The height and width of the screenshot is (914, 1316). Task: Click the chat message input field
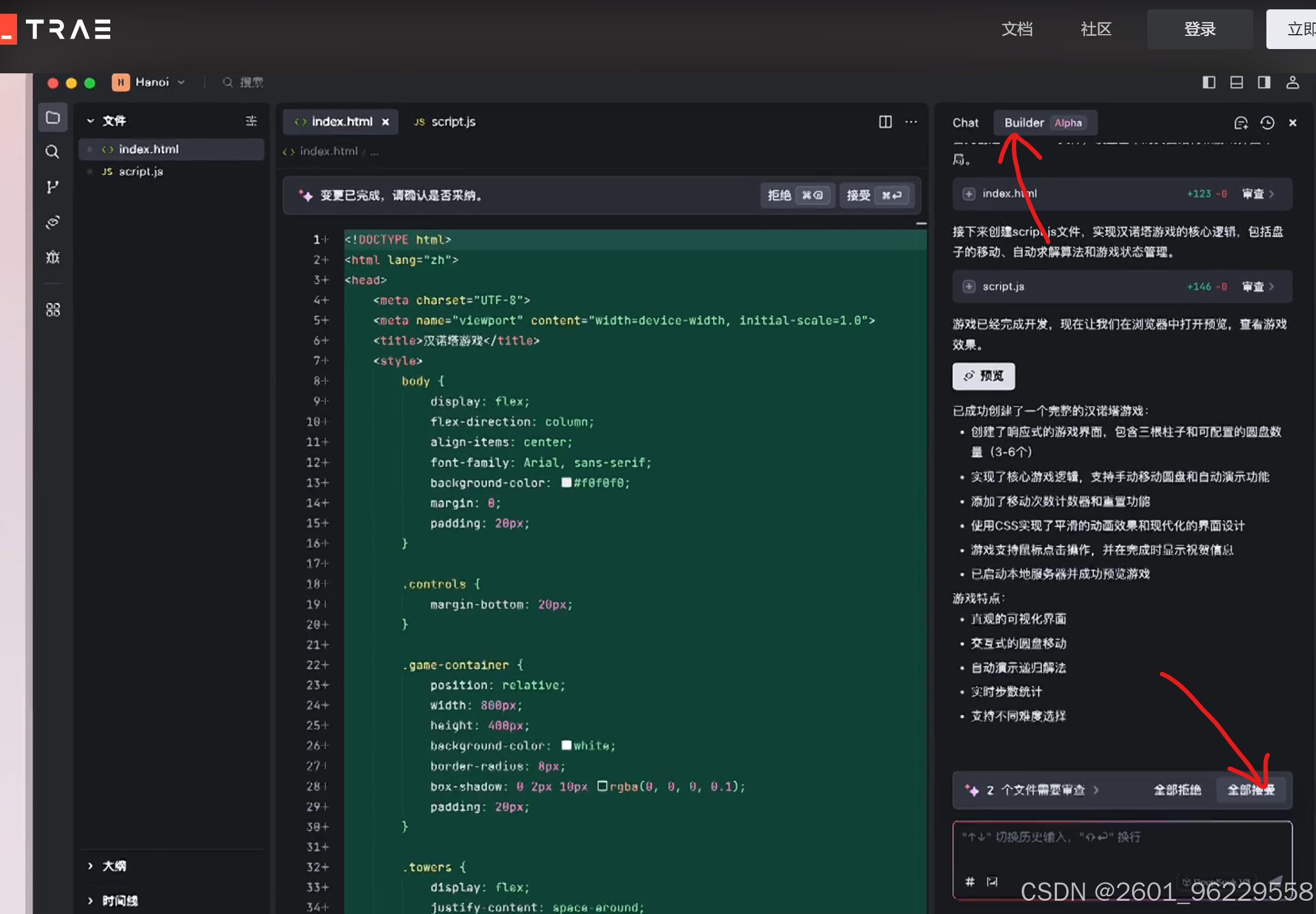[1121, 859]
